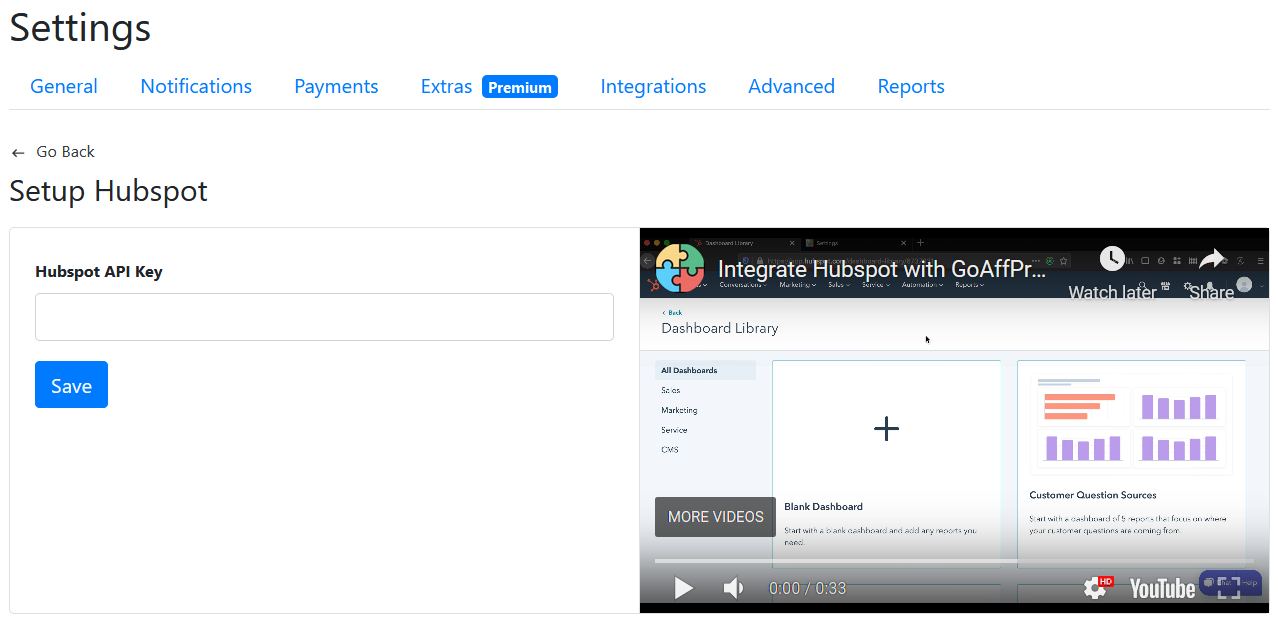This screenshot has width=1278, height=621.
Task: Click the Setup Hubspot heading
Action: click(108, 191)
